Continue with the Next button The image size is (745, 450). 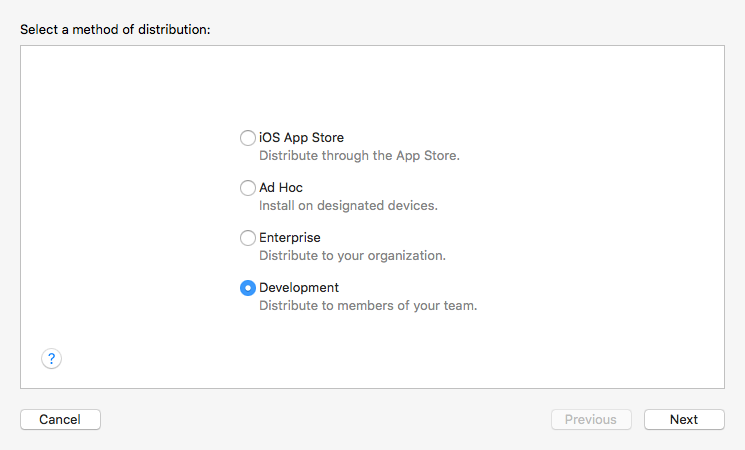pyautogui.click(x=684, y=420)
